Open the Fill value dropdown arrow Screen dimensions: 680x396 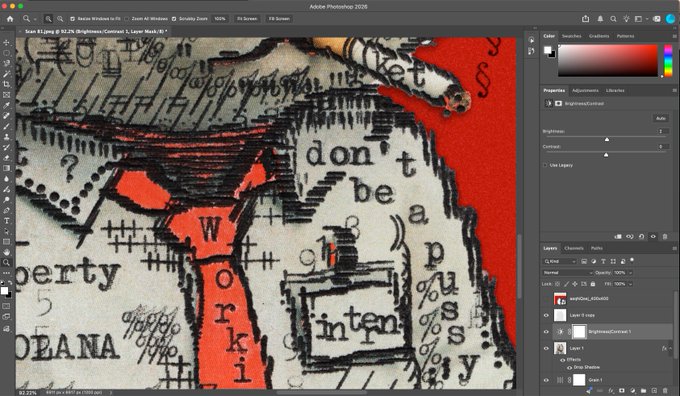(x=631, y=284)
